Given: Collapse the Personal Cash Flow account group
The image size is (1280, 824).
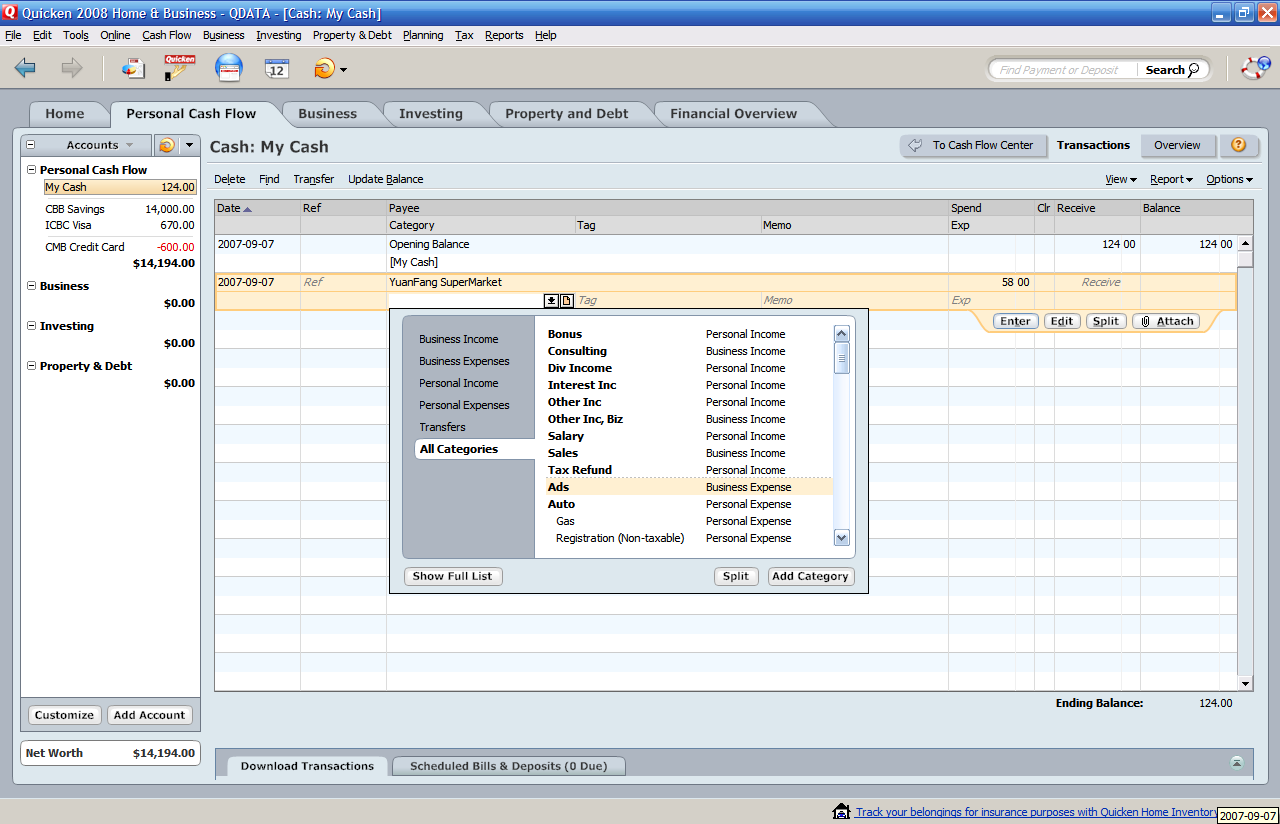Looking at the screenshot, I should 31,170.
